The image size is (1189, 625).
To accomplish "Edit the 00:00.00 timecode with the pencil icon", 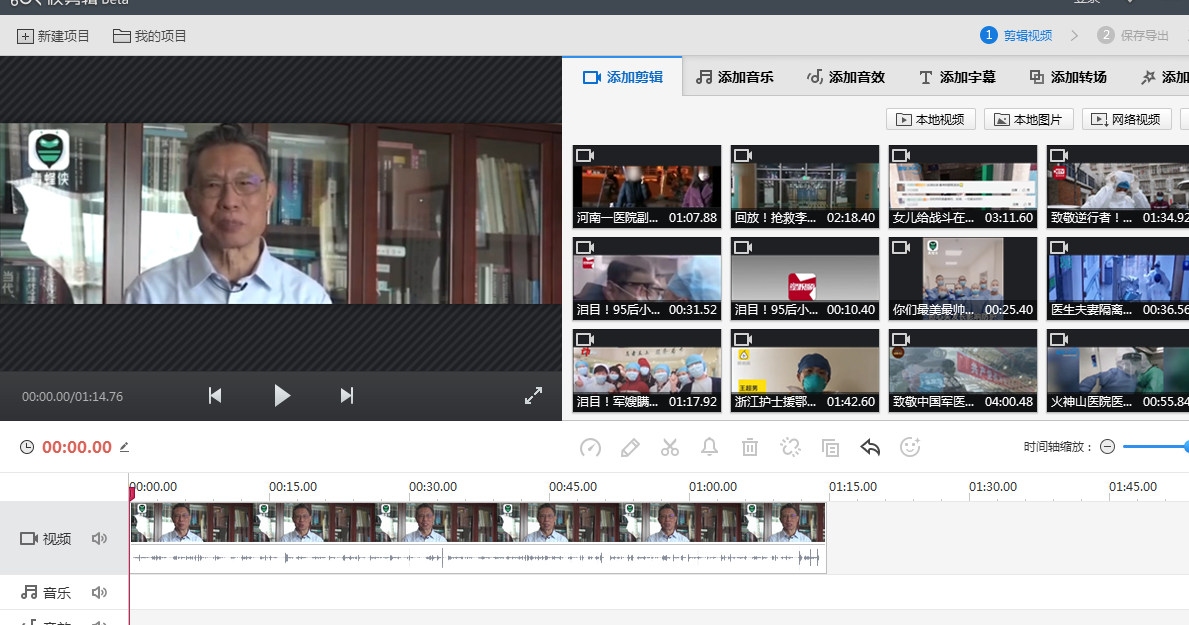I will 125,447.
